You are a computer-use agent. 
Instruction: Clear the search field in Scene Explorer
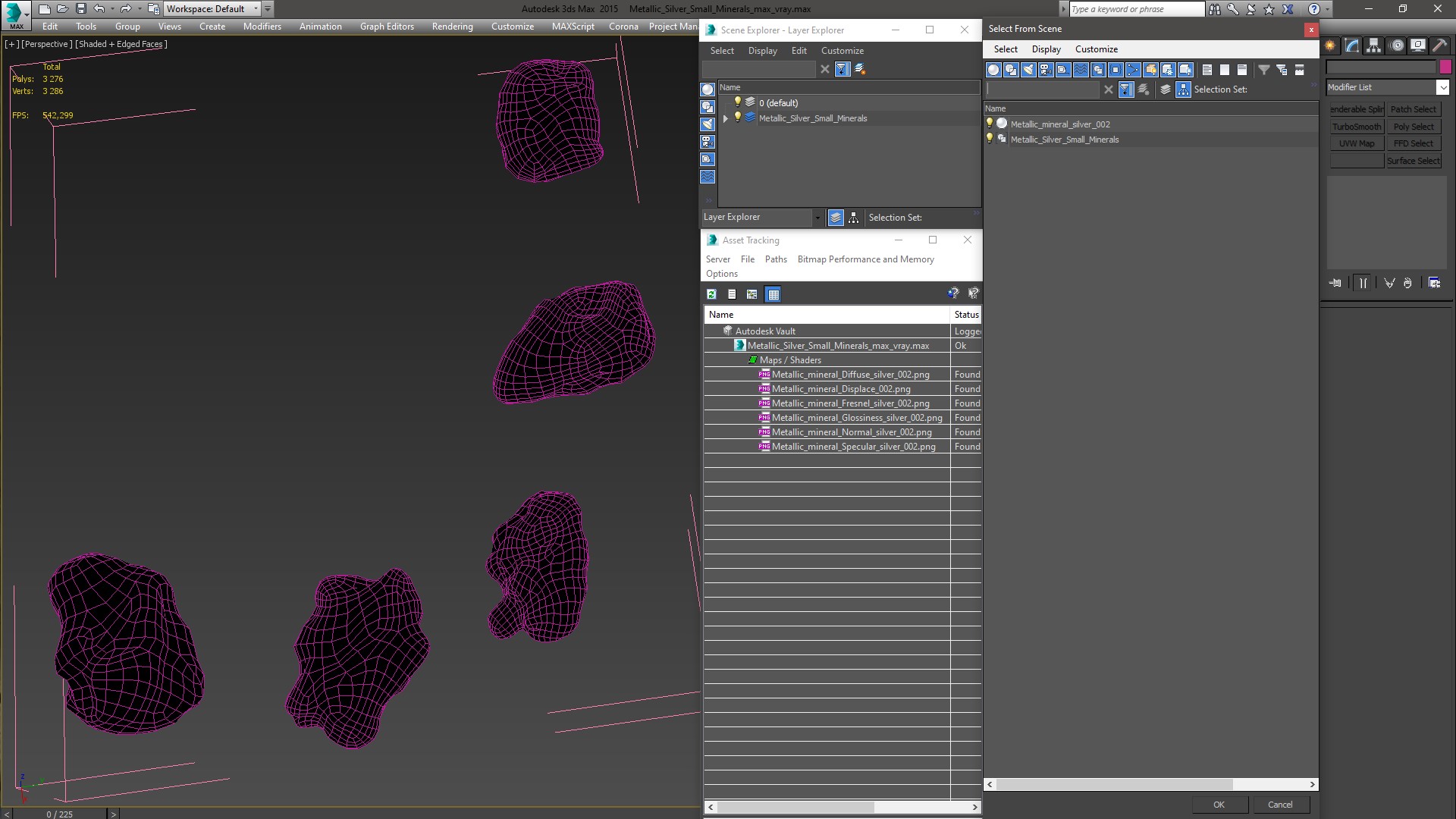(x=825, y=69)
